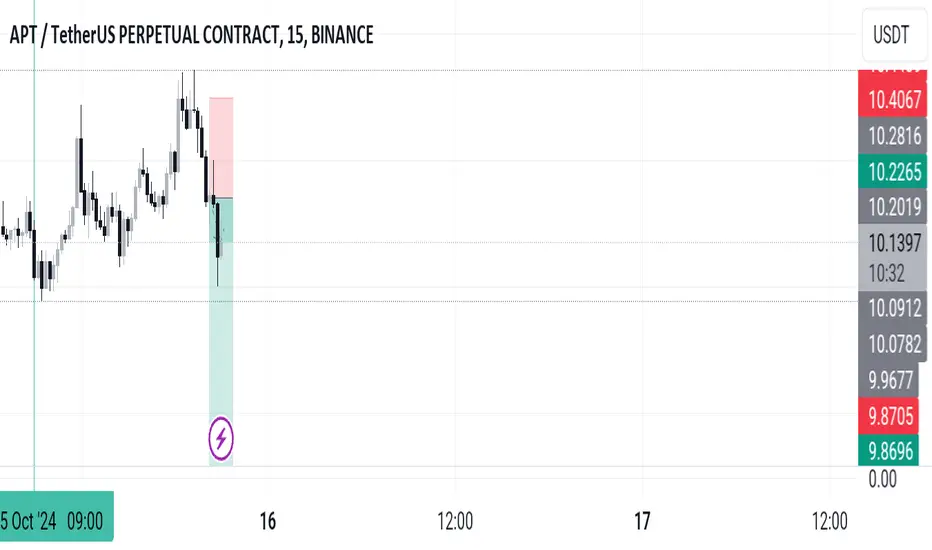Click the 10.2019 price label
The width and height of the screenshot is (932, 550).
(x=893, y=207)
